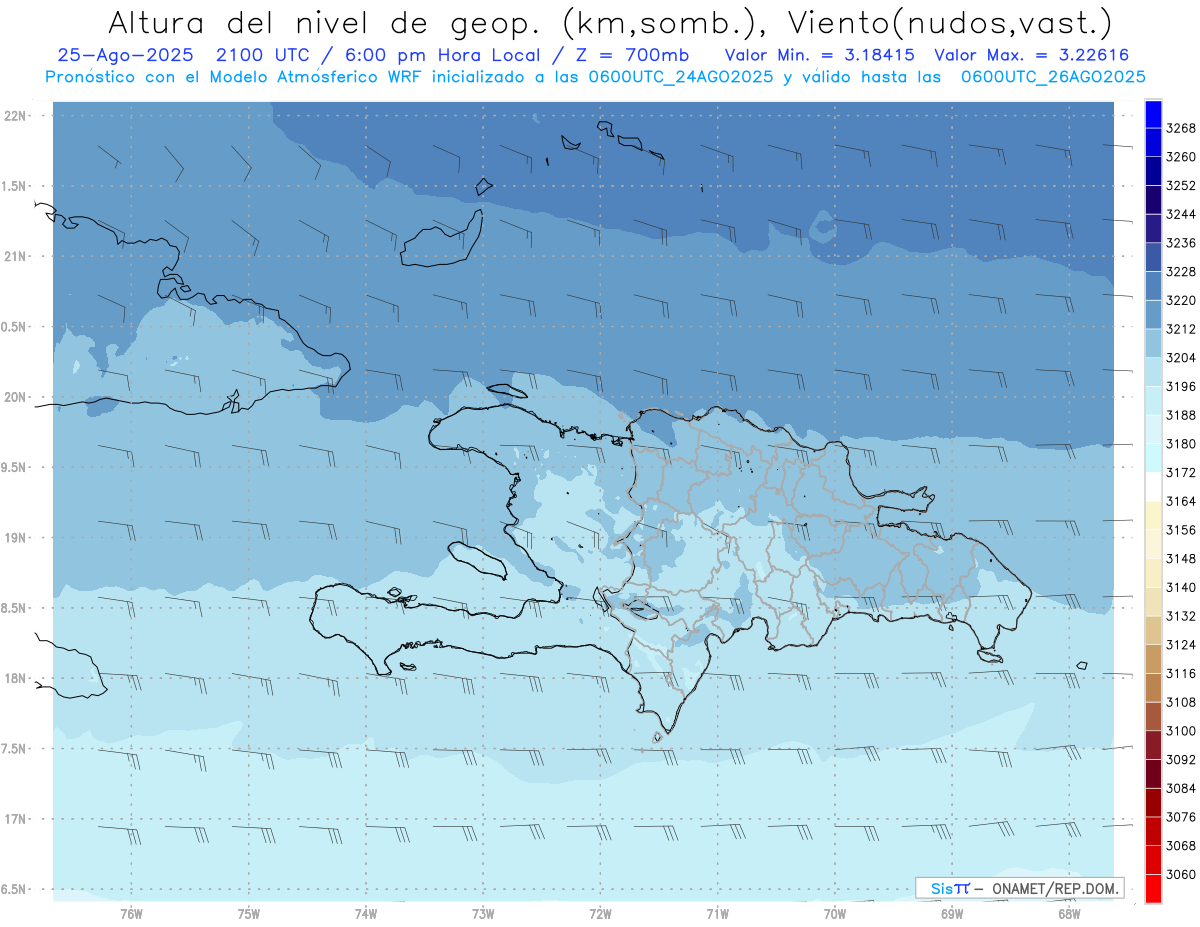The width and height of the screenshot is (1200, 927).
Task: Click the bright red swatch at legend bottom
Action: (1153, 888)
